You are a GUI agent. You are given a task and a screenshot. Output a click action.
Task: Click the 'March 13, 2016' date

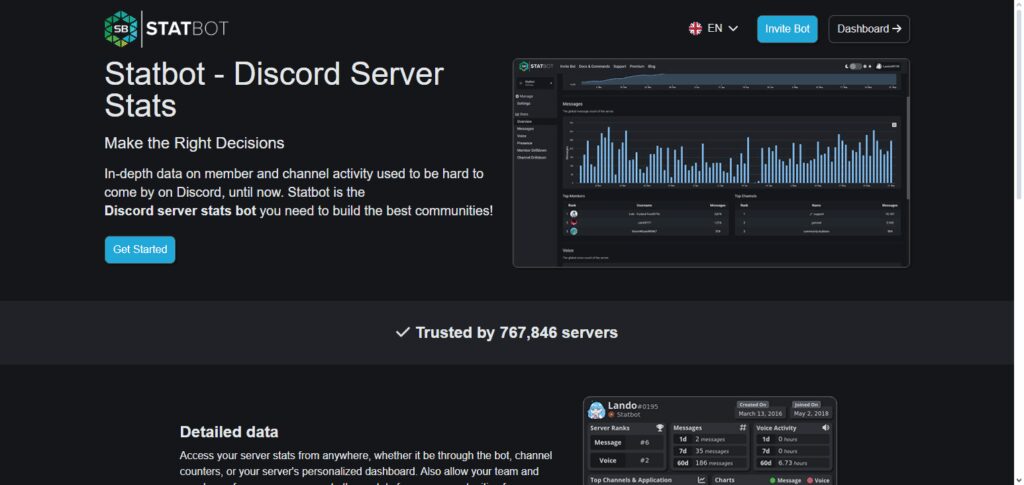click(x=760, y=414)
